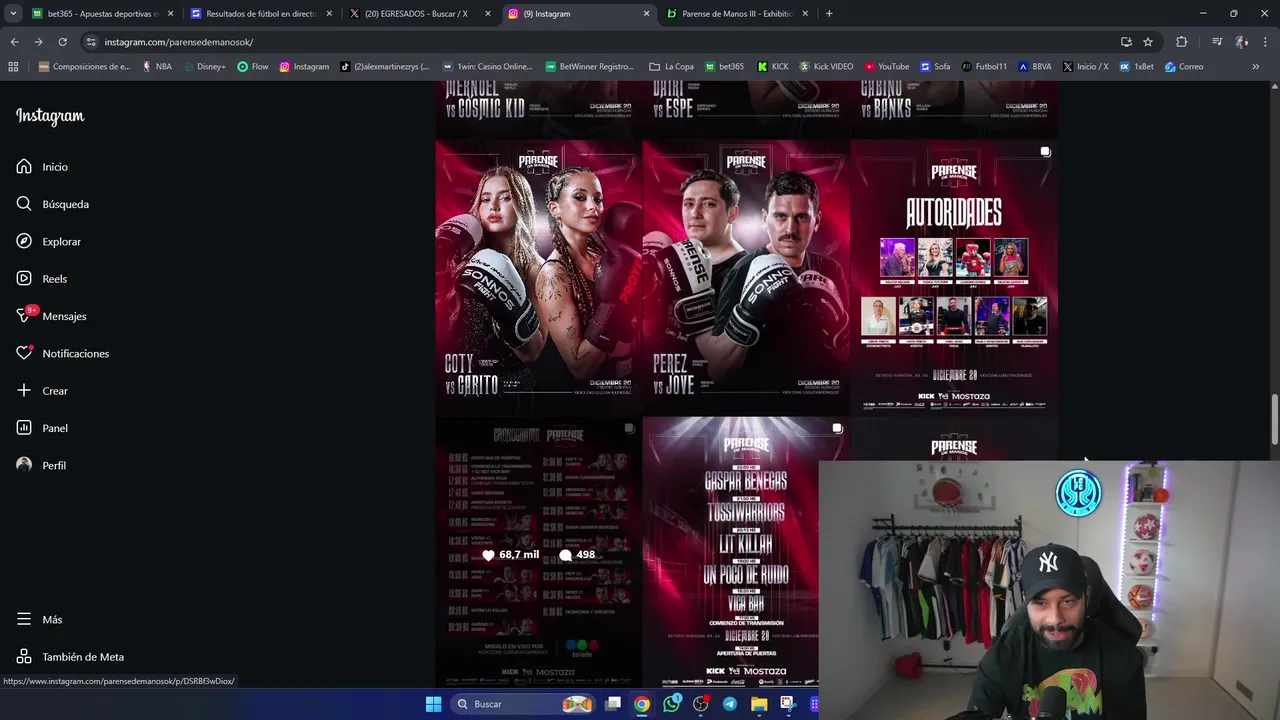
Task: Open Perfil from the sidebar
Action: pos(41,466)
